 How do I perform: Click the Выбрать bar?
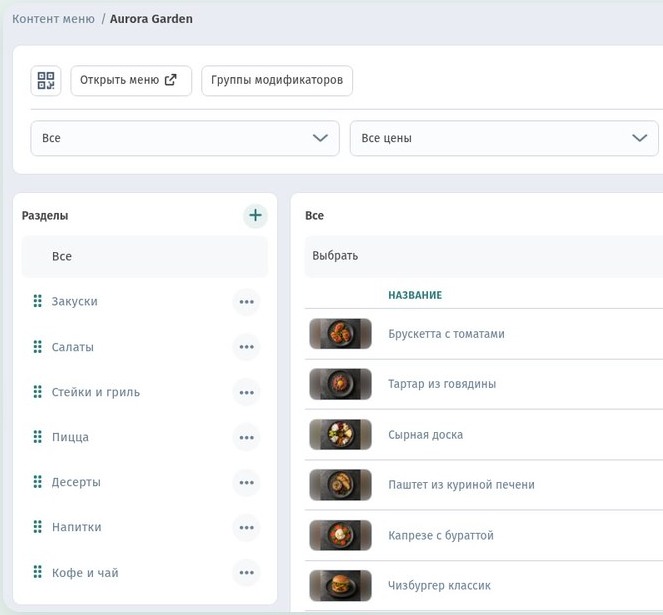coord(484,256)
